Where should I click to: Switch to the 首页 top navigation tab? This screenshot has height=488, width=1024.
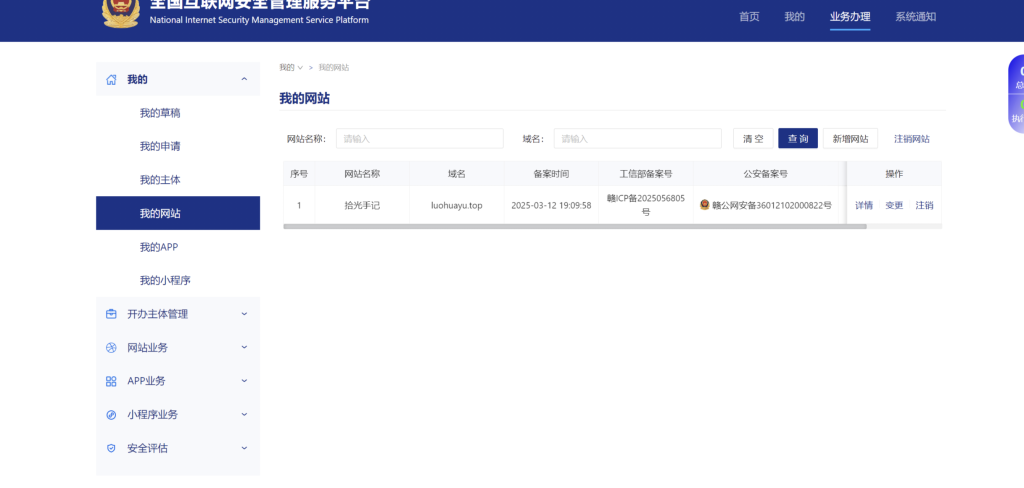749,17
